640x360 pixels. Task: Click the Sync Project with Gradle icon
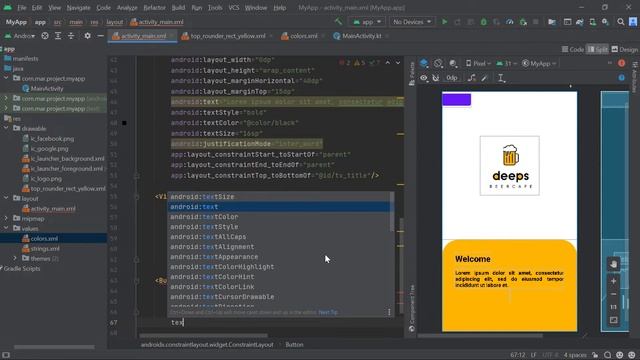[580, 22]
